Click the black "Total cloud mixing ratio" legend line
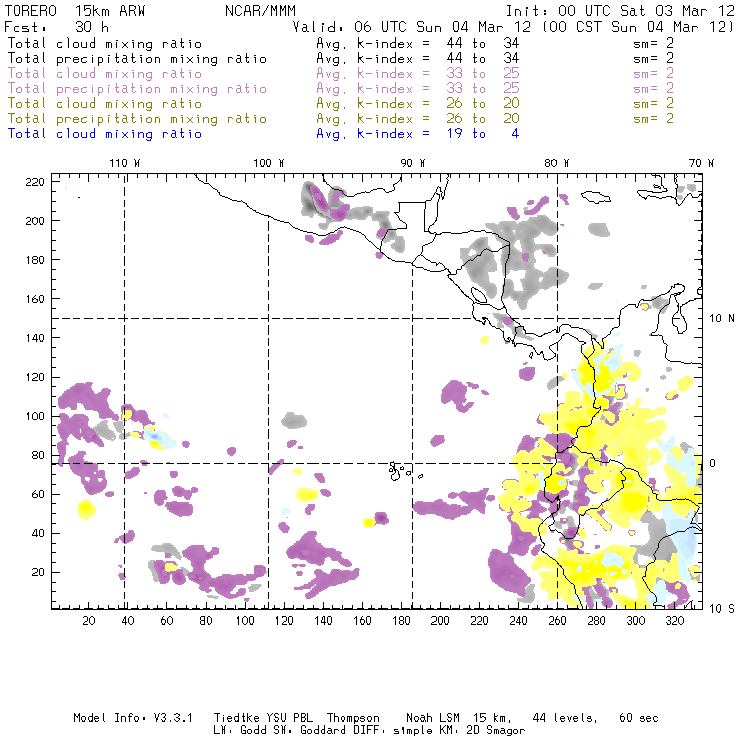Screen dimensions: 740x740 tap(105, 43)
